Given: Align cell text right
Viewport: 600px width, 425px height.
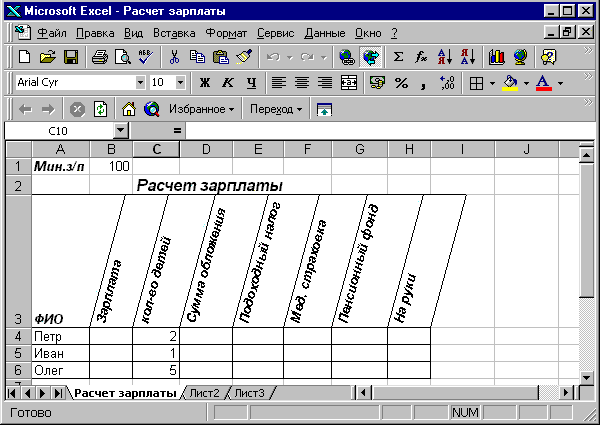Looking at the screenshot, I should coord(325,83).
